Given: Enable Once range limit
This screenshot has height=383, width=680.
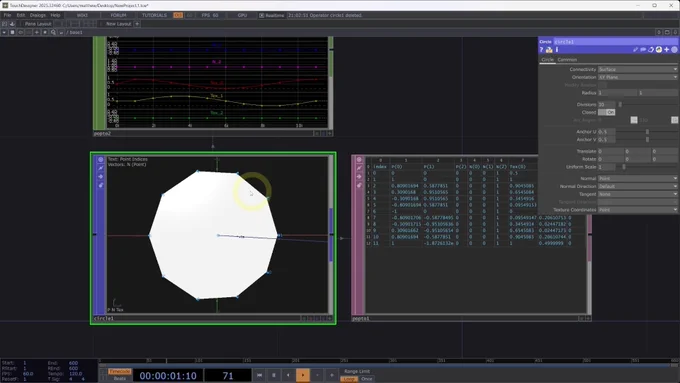Looking at the screenshot, I should 367,379.
